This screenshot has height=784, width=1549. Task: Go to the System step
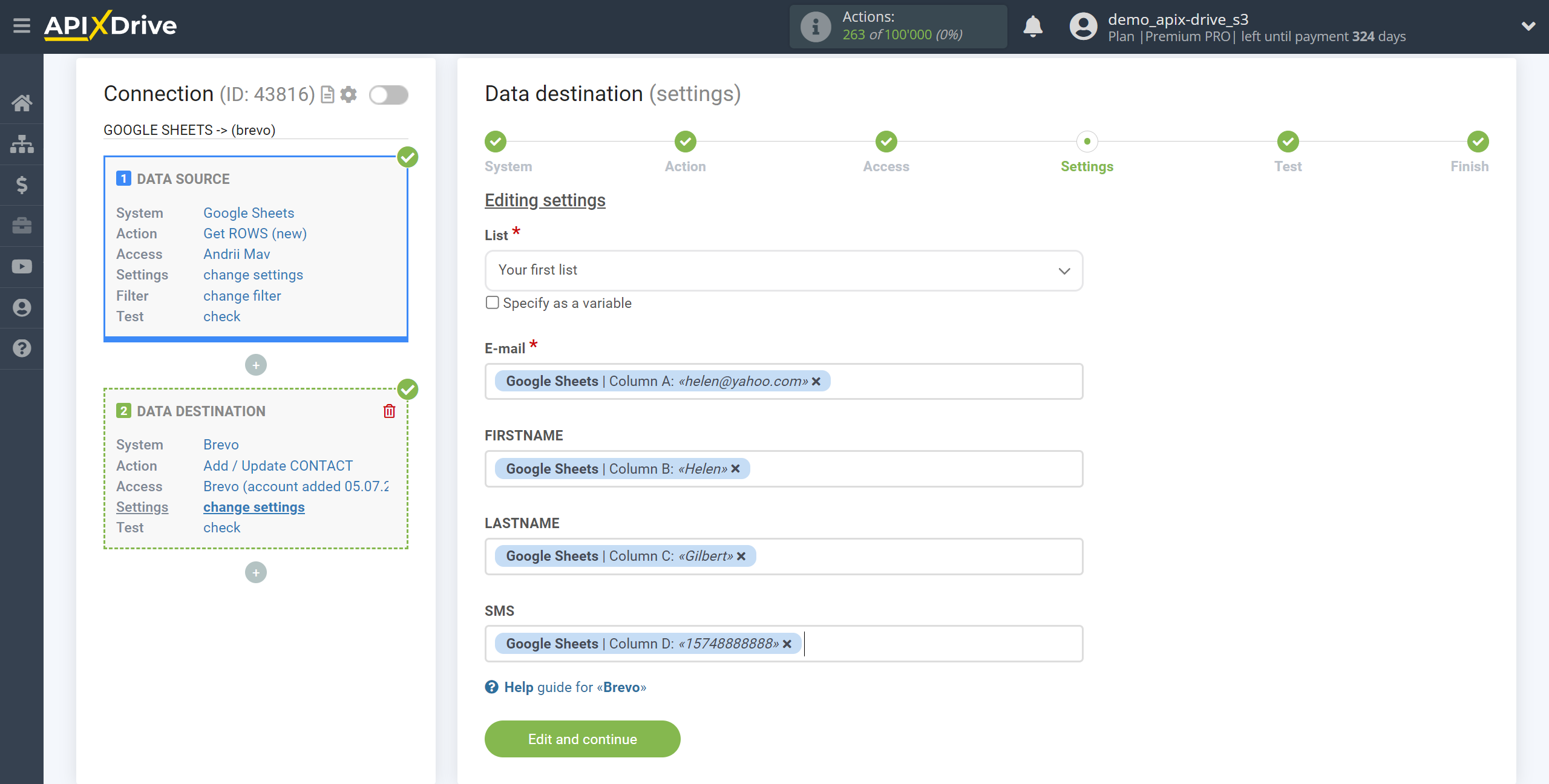pyautogui.click(x=496, y=142)
